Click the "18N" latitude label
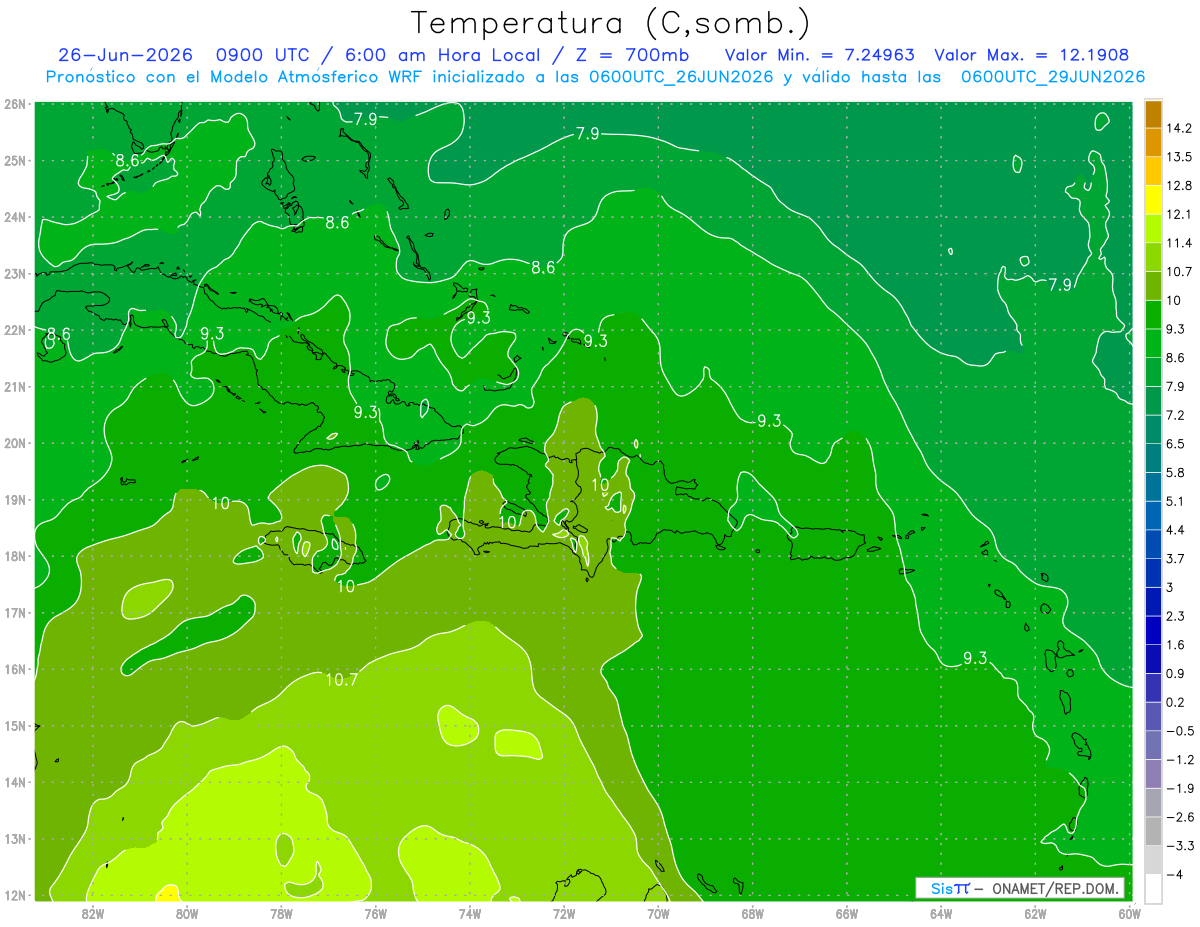The height and width of the screenshot is (927, 1200). coord(14,556)
